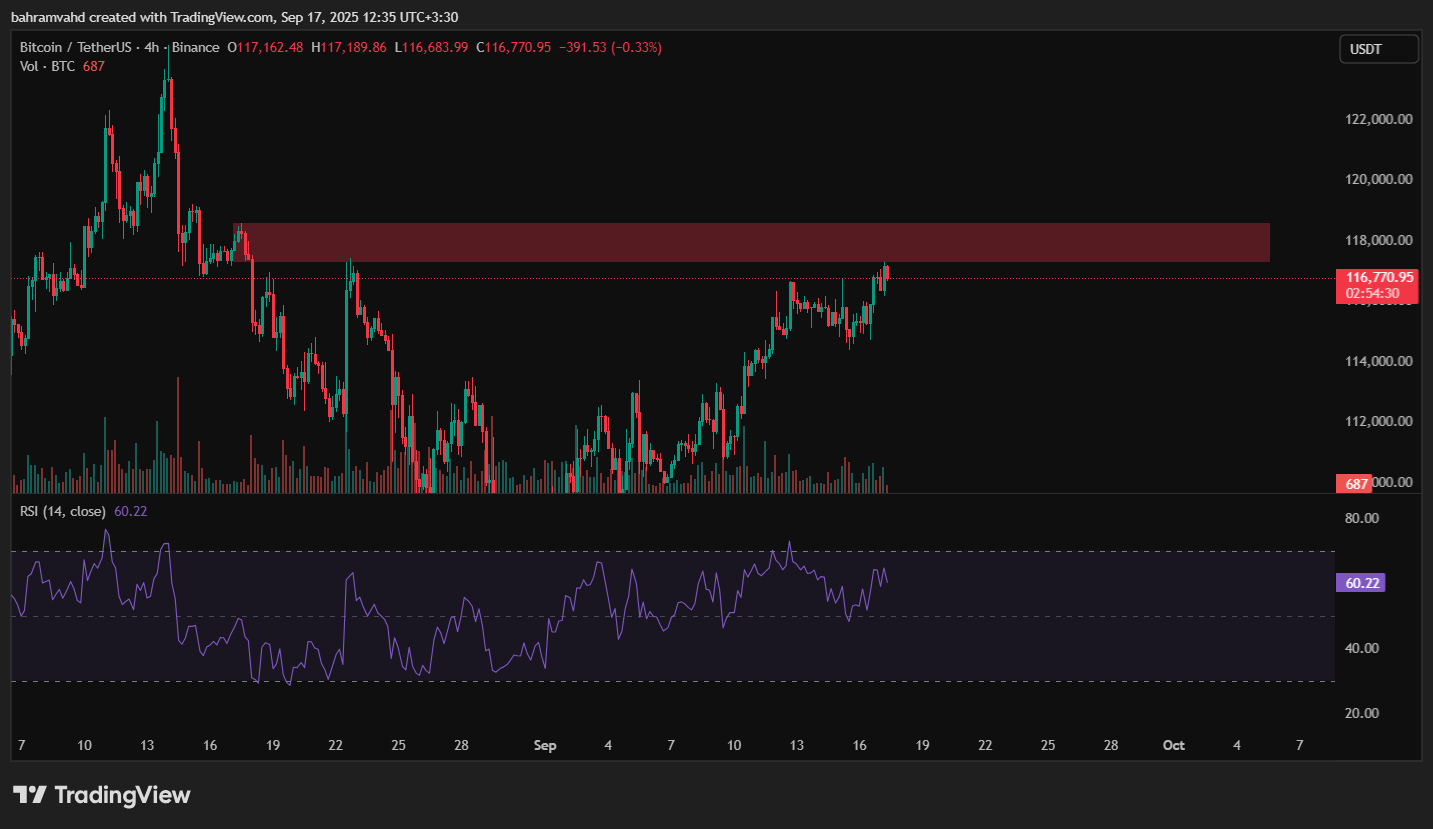The height and width of the screenshot is (829, 1433).
Task: Click the TradingView wordmark text at bottom
Action: [121, 795]
